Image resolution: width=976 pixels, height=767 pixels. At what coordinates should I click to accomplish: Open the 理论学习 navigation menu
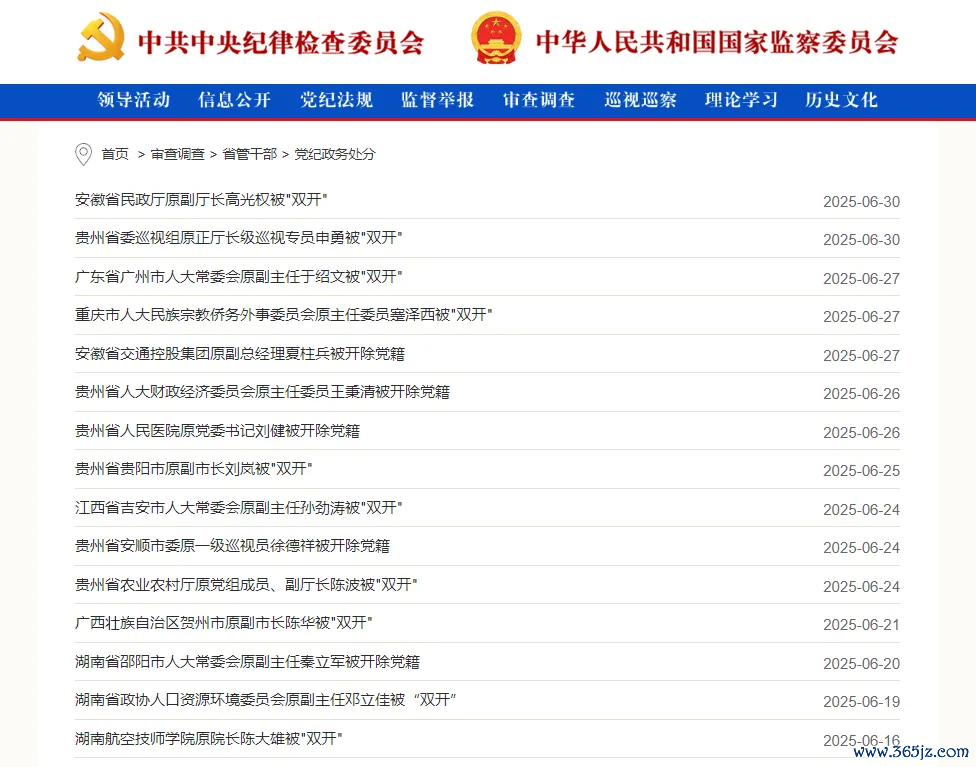pyautogui.click(x=741, y=100)
